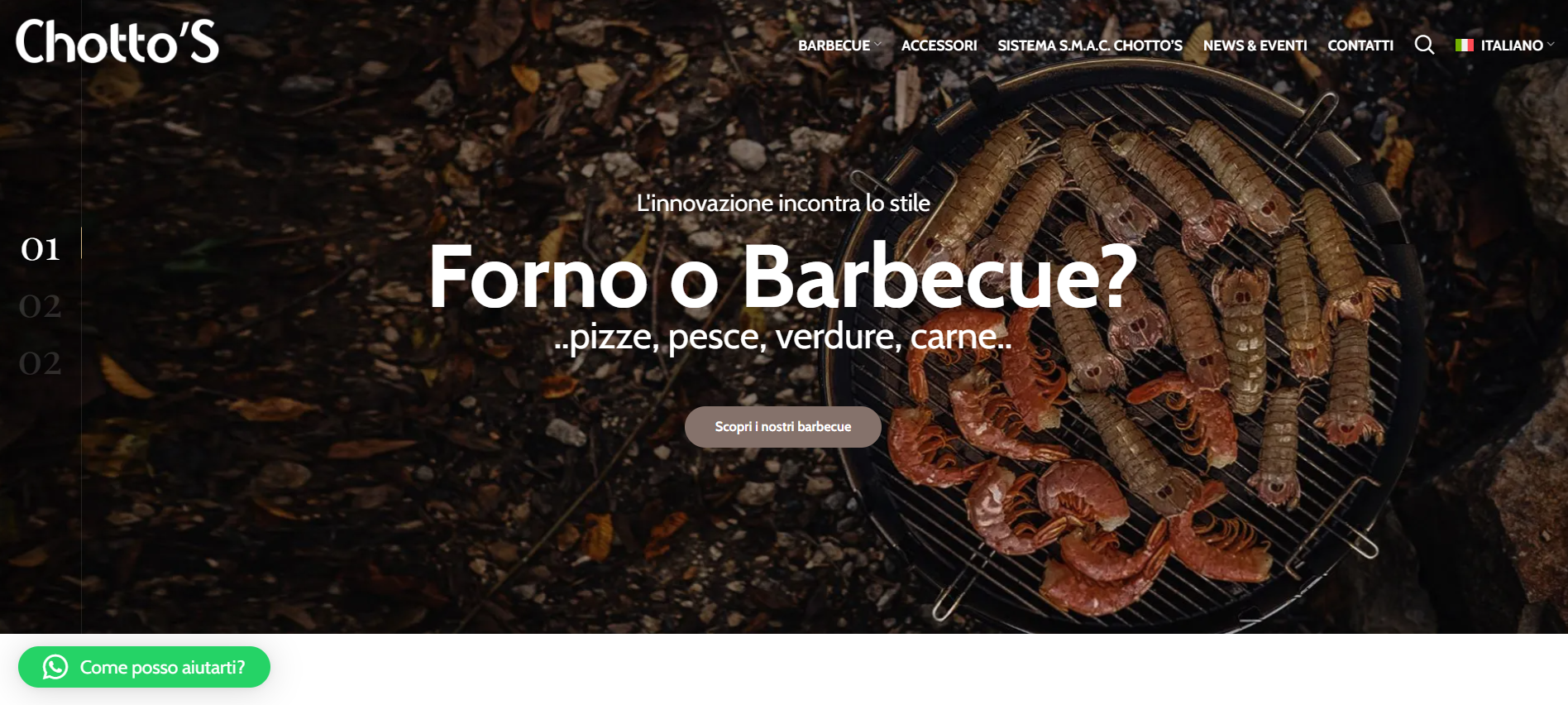Image resolution: width=1568 pixels, height=705 pixels.
Task: Click the WhatsApp chat icon
Action: coord(55,667)
